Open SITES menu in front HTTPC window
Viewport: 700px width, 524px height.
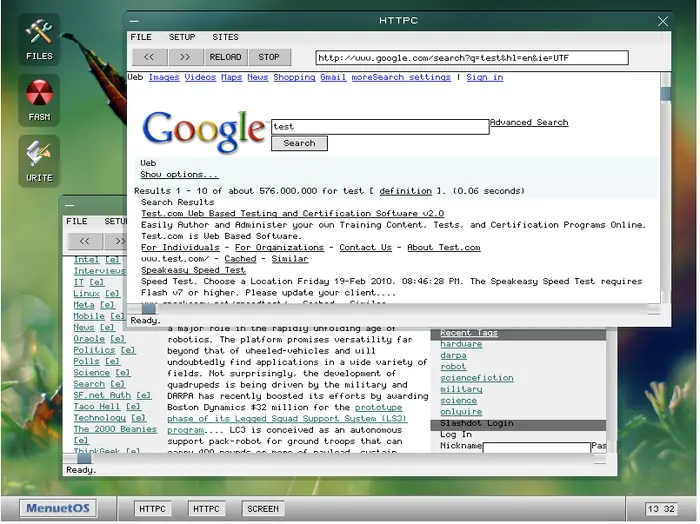point(225,37)
